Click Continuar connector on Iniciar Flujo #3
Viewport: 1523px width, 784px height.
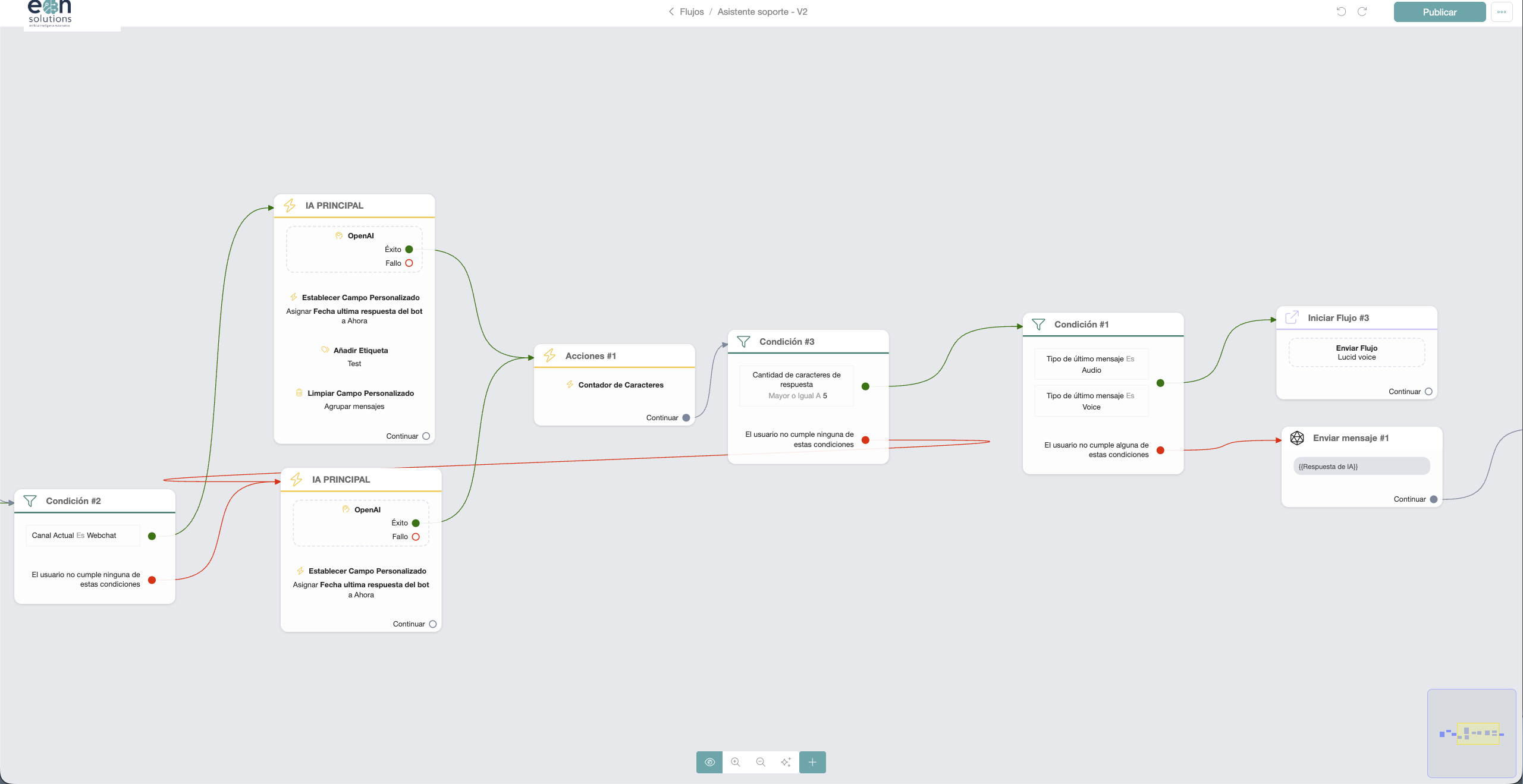(x=1428, y=392)
